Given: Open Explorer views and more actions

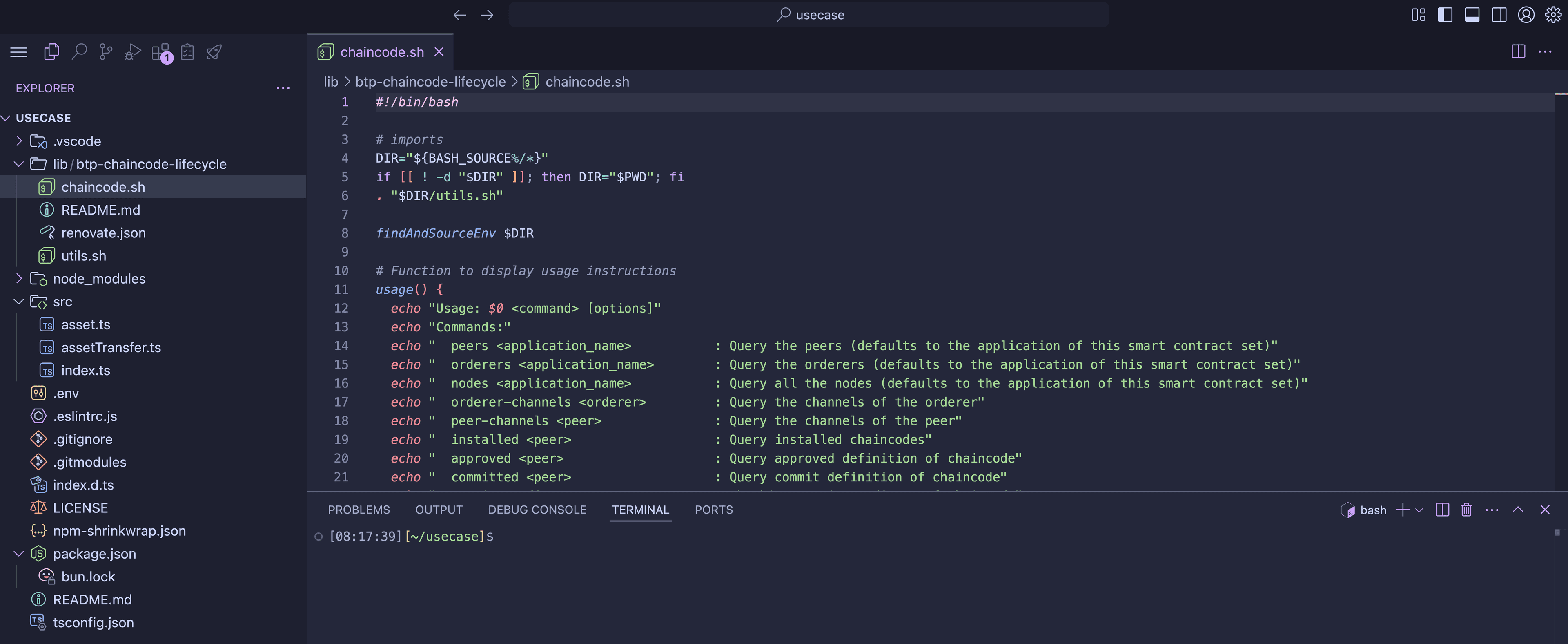Looking at the screenshot, I should [x=283, y=88].
